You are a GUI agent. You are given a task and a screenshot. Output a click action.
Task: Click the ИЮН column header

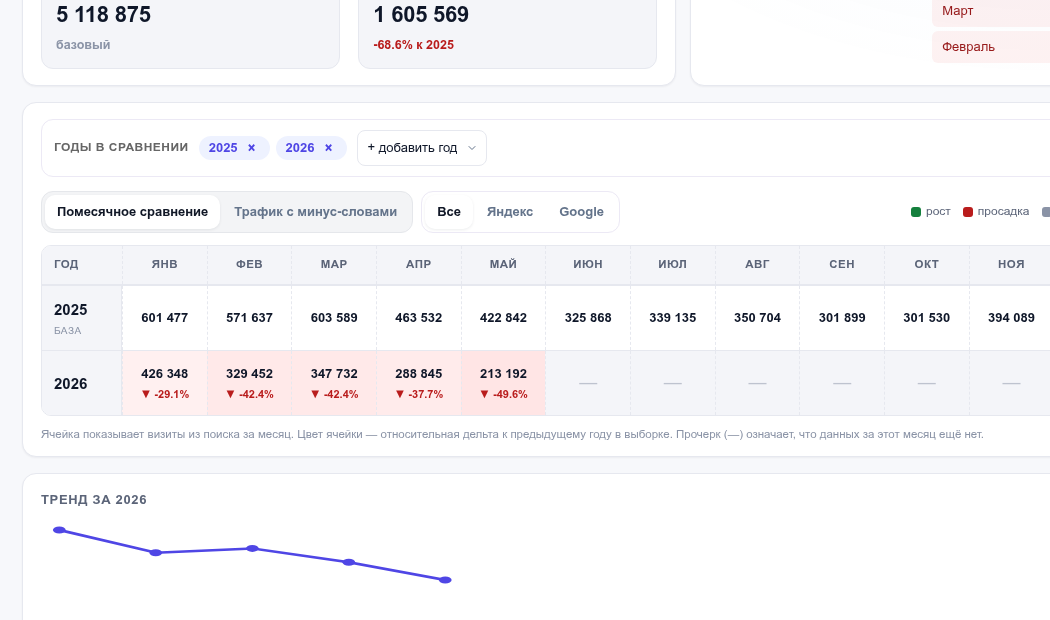(588, 264)
